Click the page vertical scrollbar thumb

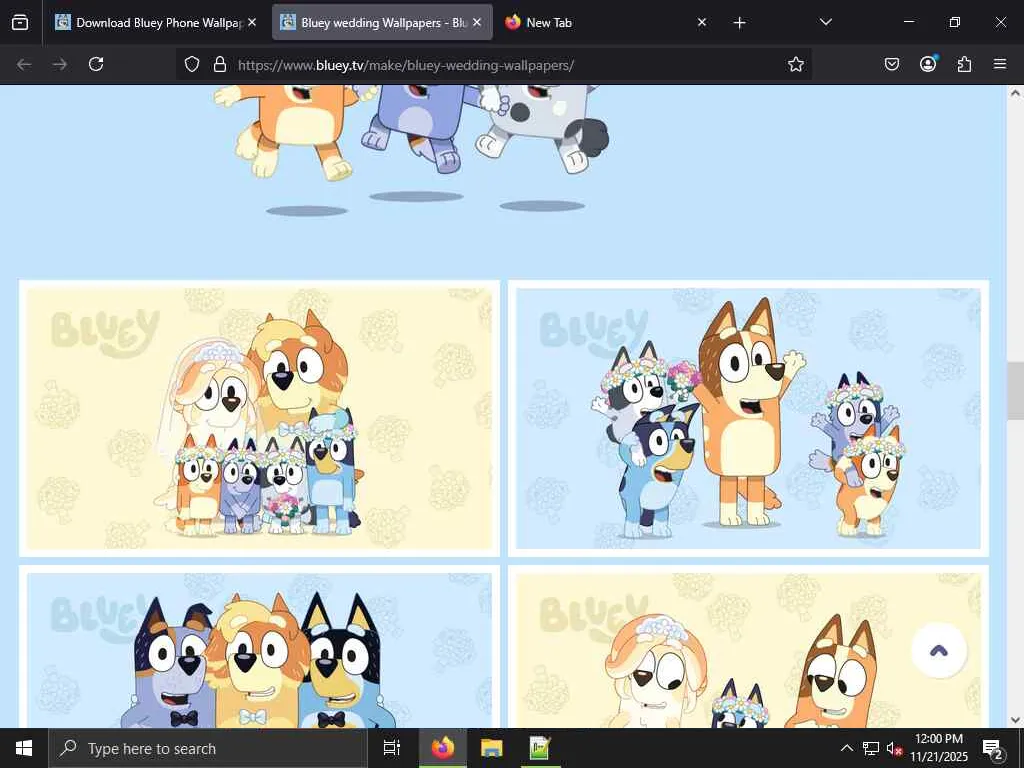(1015, 391)
